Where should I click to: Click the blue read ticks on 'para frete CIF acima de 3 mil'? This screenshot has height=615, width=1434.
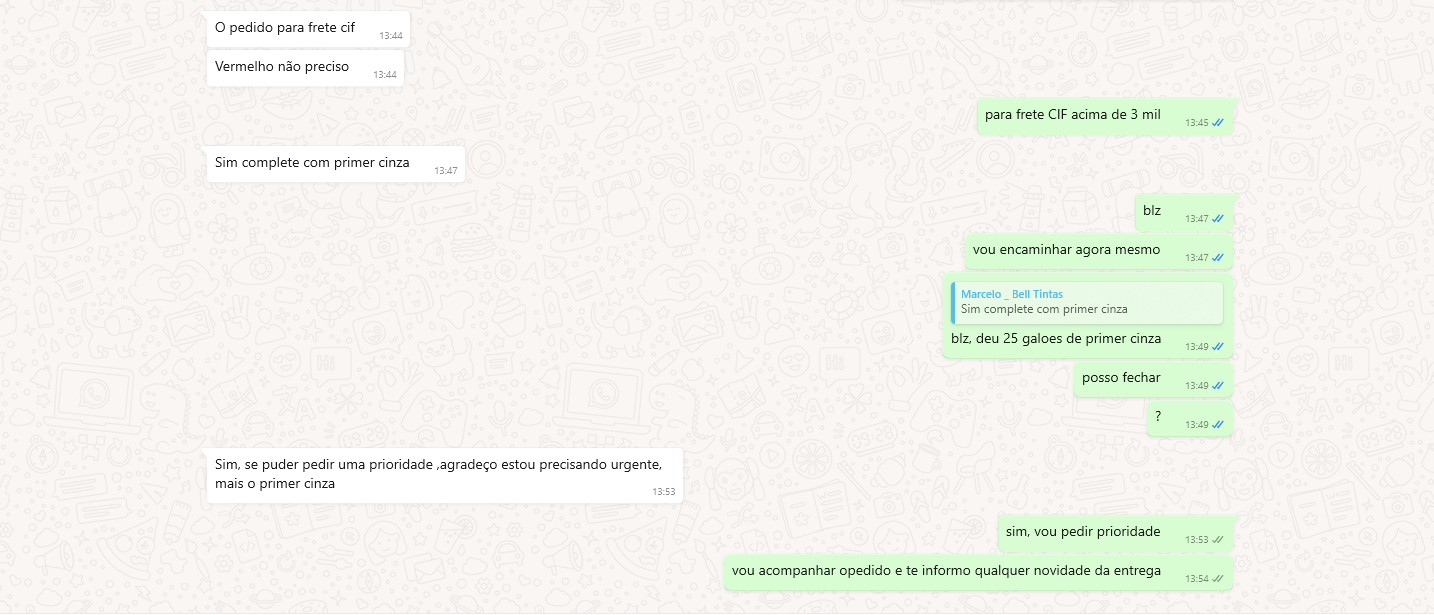(x=1218, y=123)
